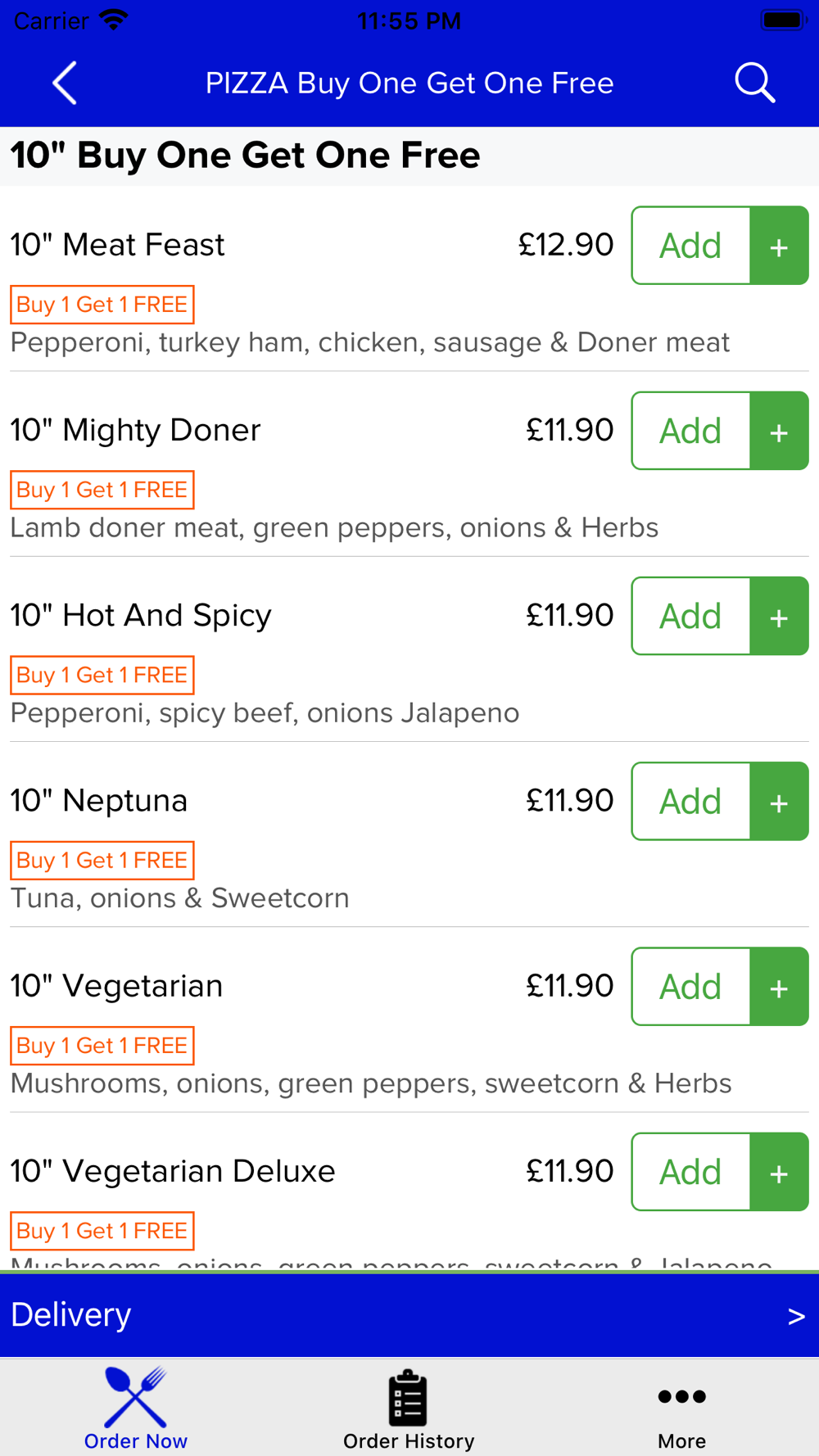Screen dimensions: 819x1456
Task: Select the 10" Vegetarian Deluxe item name
Action: [173, 1171]
